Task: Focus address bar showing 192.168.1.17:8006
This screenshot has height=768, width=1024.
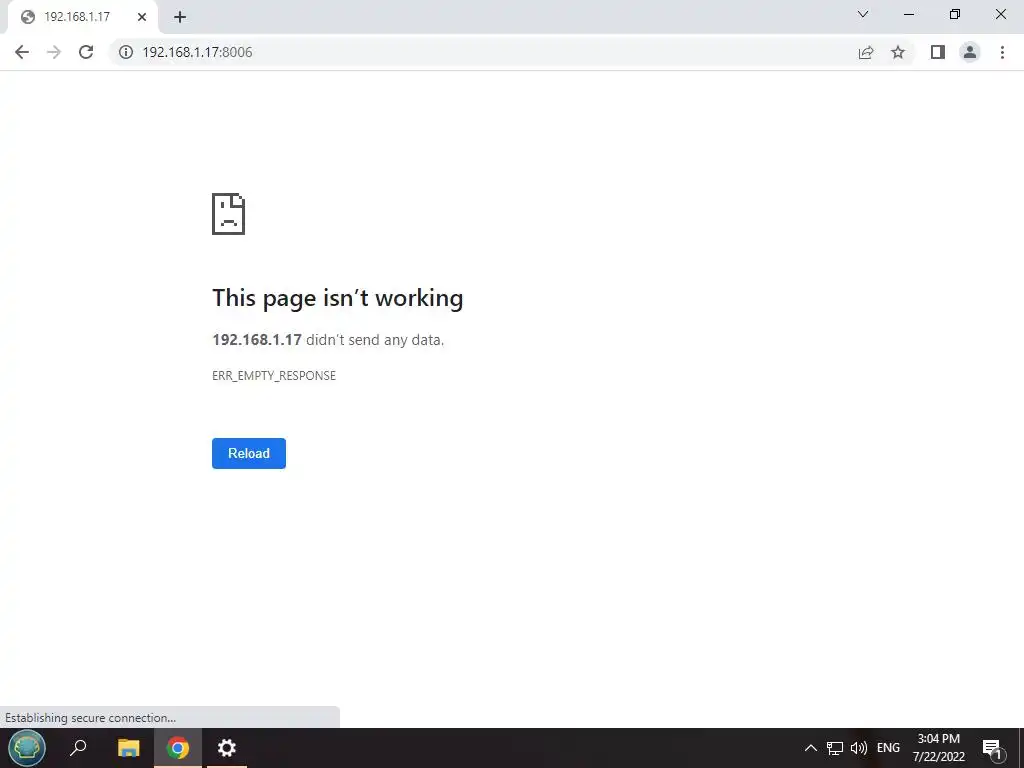Action: pyautogui.click(x=483, y=52)
